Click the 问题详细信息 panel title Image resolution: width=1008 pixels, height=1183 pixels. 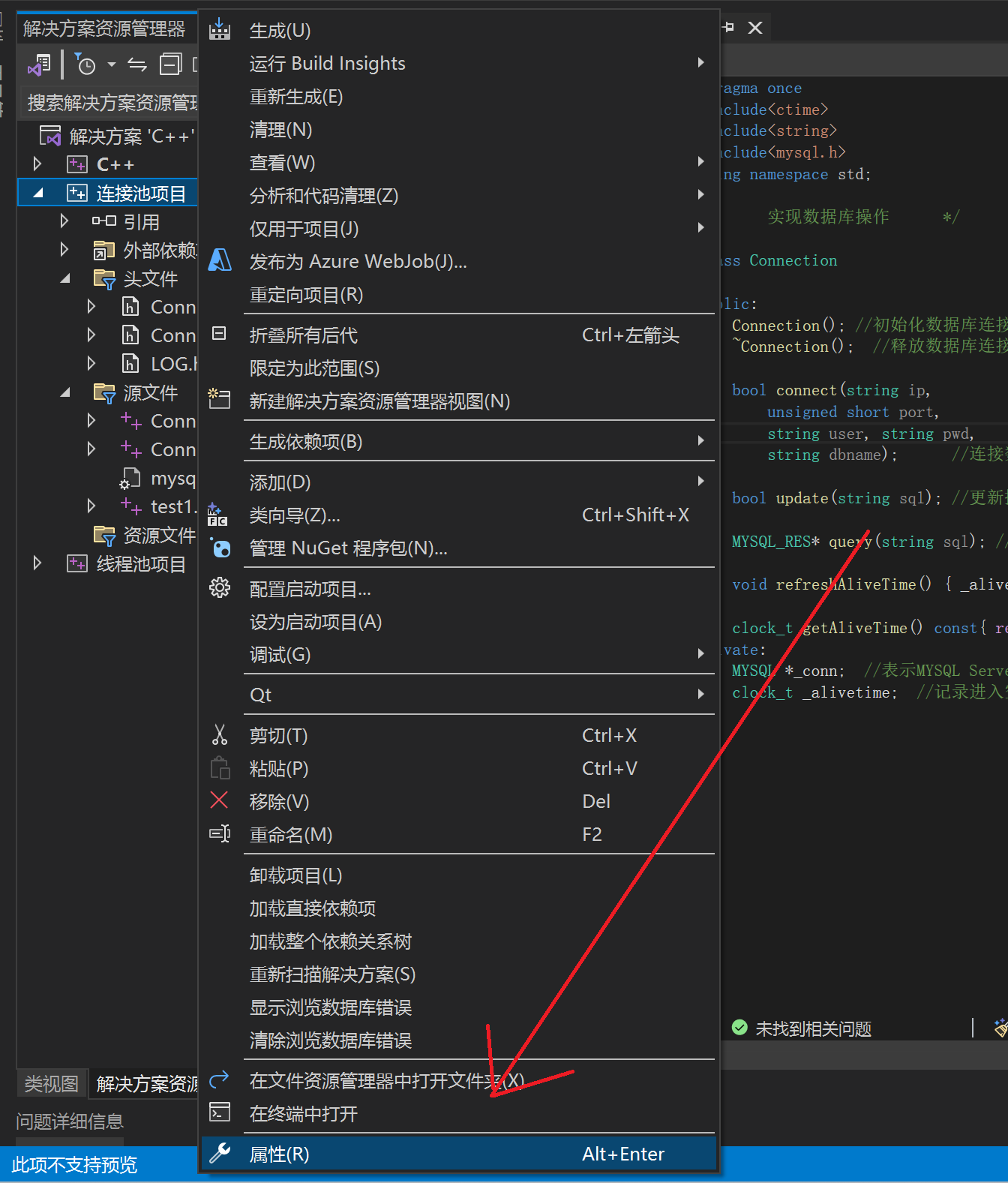coord(70,1121)
